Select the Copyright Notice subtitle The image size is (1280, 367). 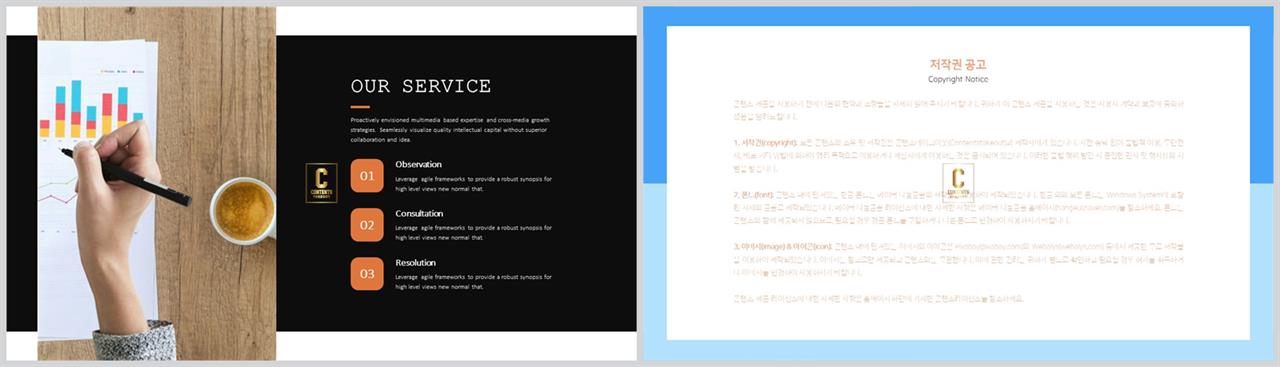coord(958,79)
